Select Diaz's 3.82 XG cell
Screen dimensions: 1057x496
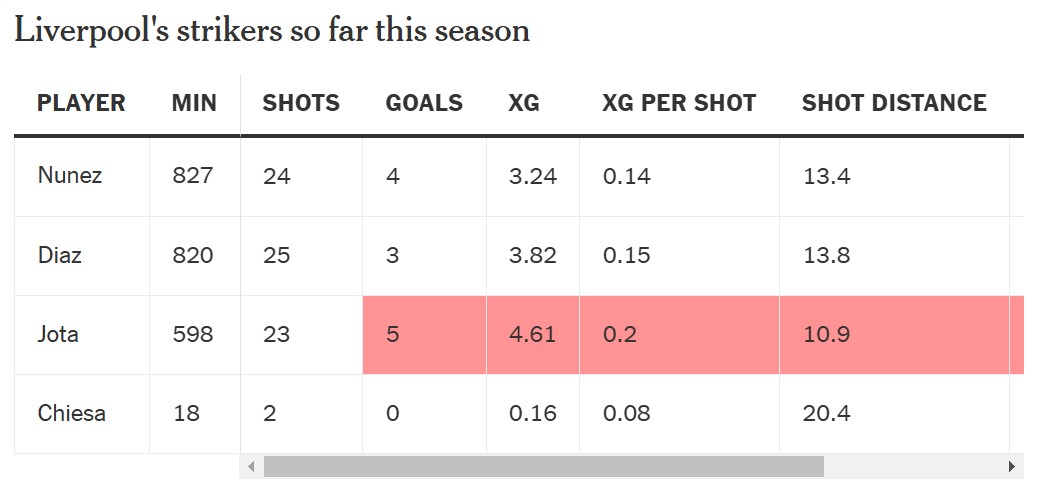pyautogui.click(x=532, y=255)
